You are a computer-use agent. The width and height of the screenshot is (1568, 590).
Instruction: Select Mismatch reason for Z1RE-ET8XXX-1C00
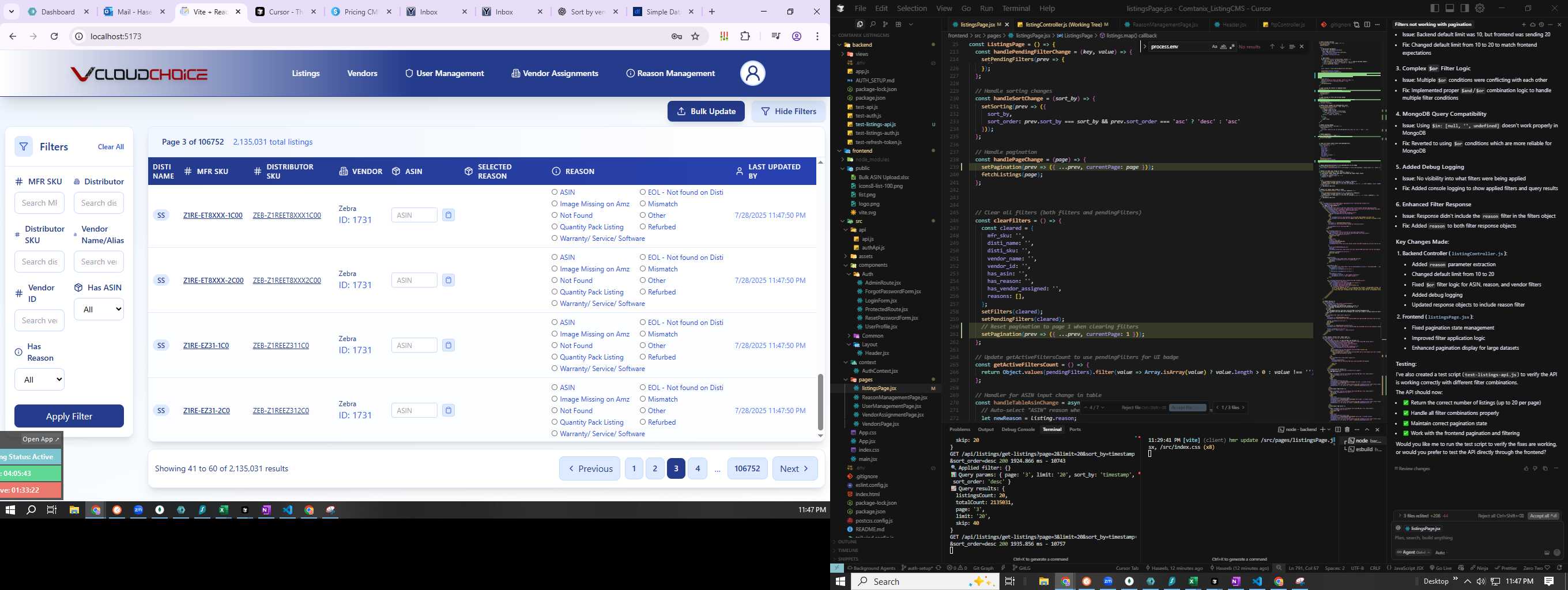[643, 204]
